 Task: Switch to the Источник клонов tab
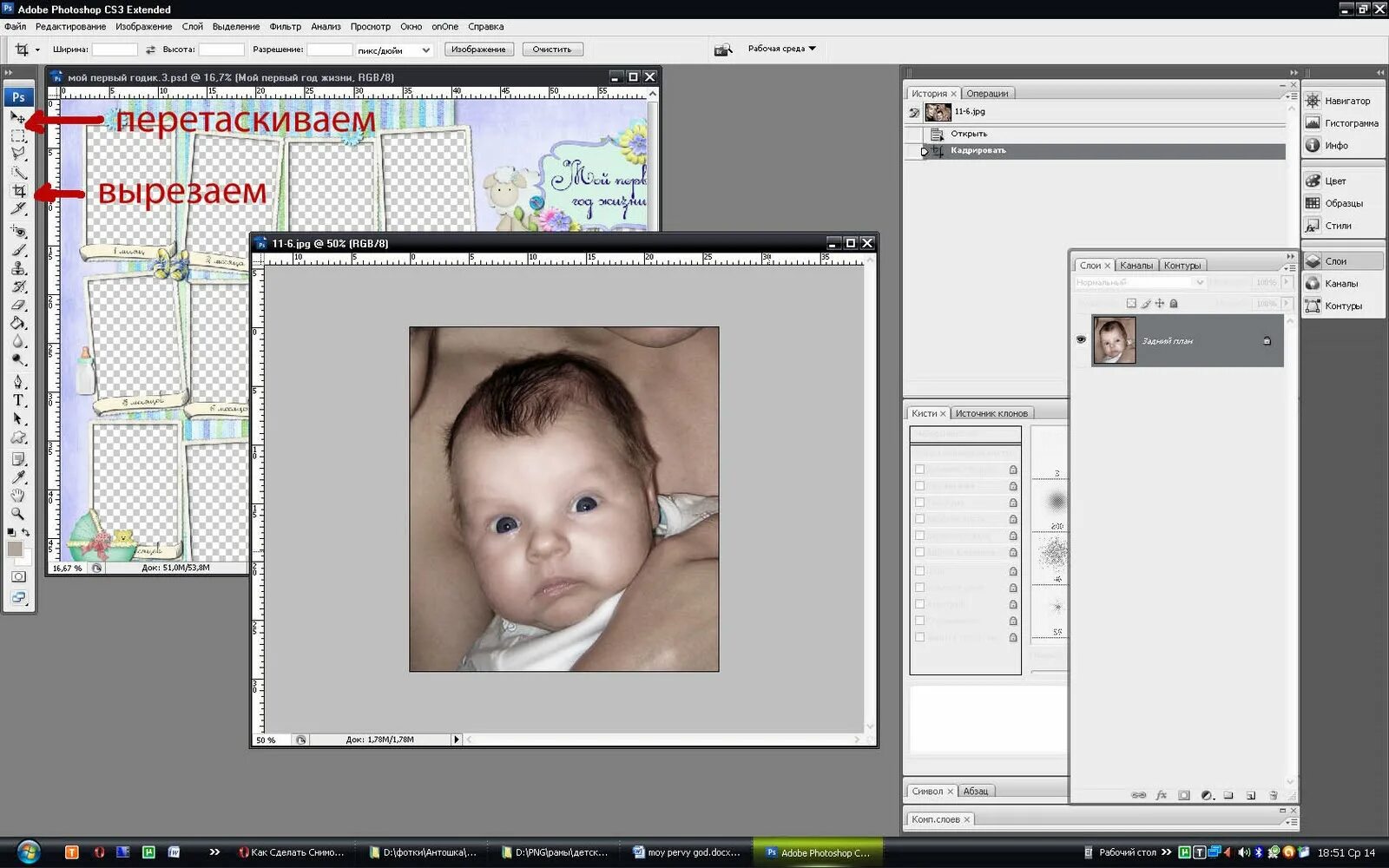(x=991, y=413)
